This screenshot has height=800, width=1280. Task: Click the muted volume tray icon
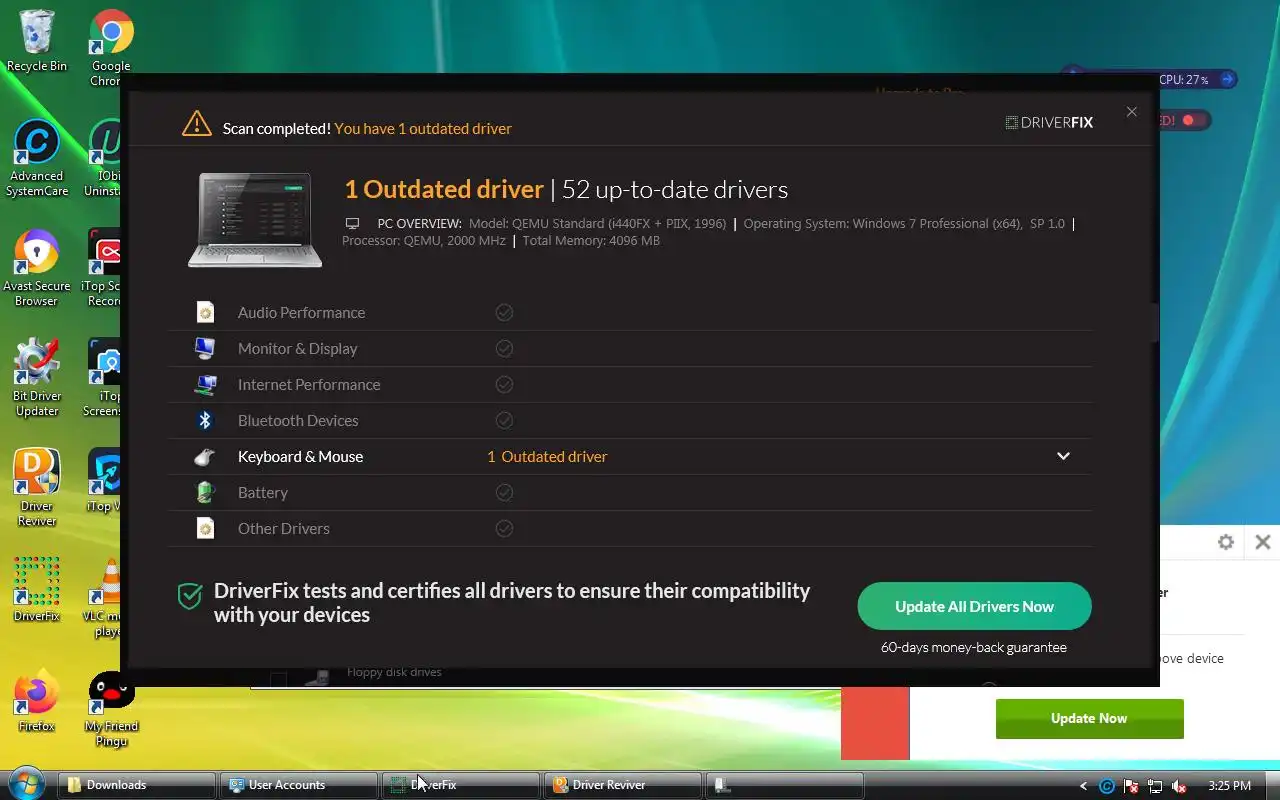(1179, 786)
